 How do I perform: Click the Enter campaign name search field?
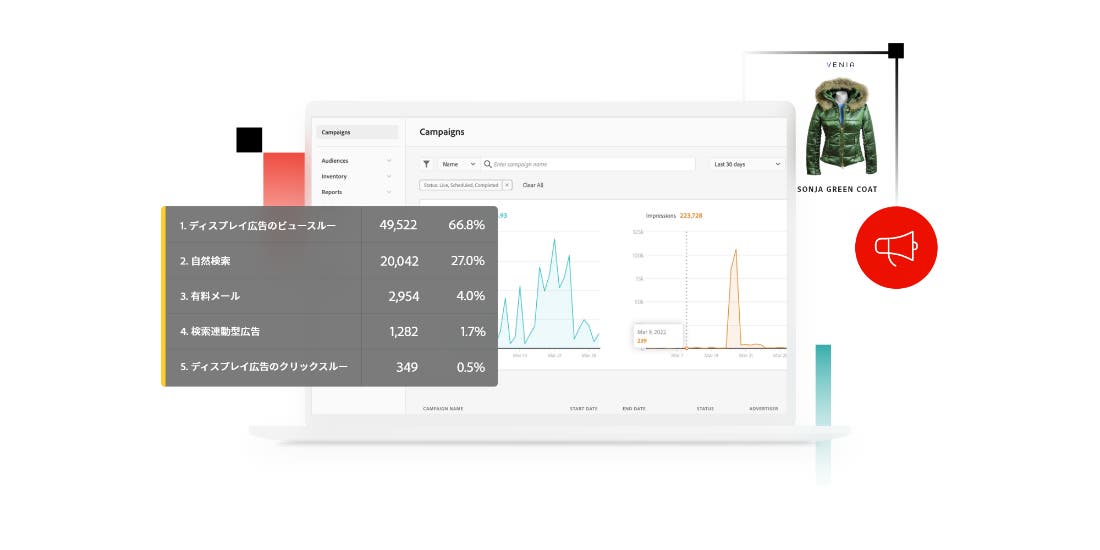point(590,164)
